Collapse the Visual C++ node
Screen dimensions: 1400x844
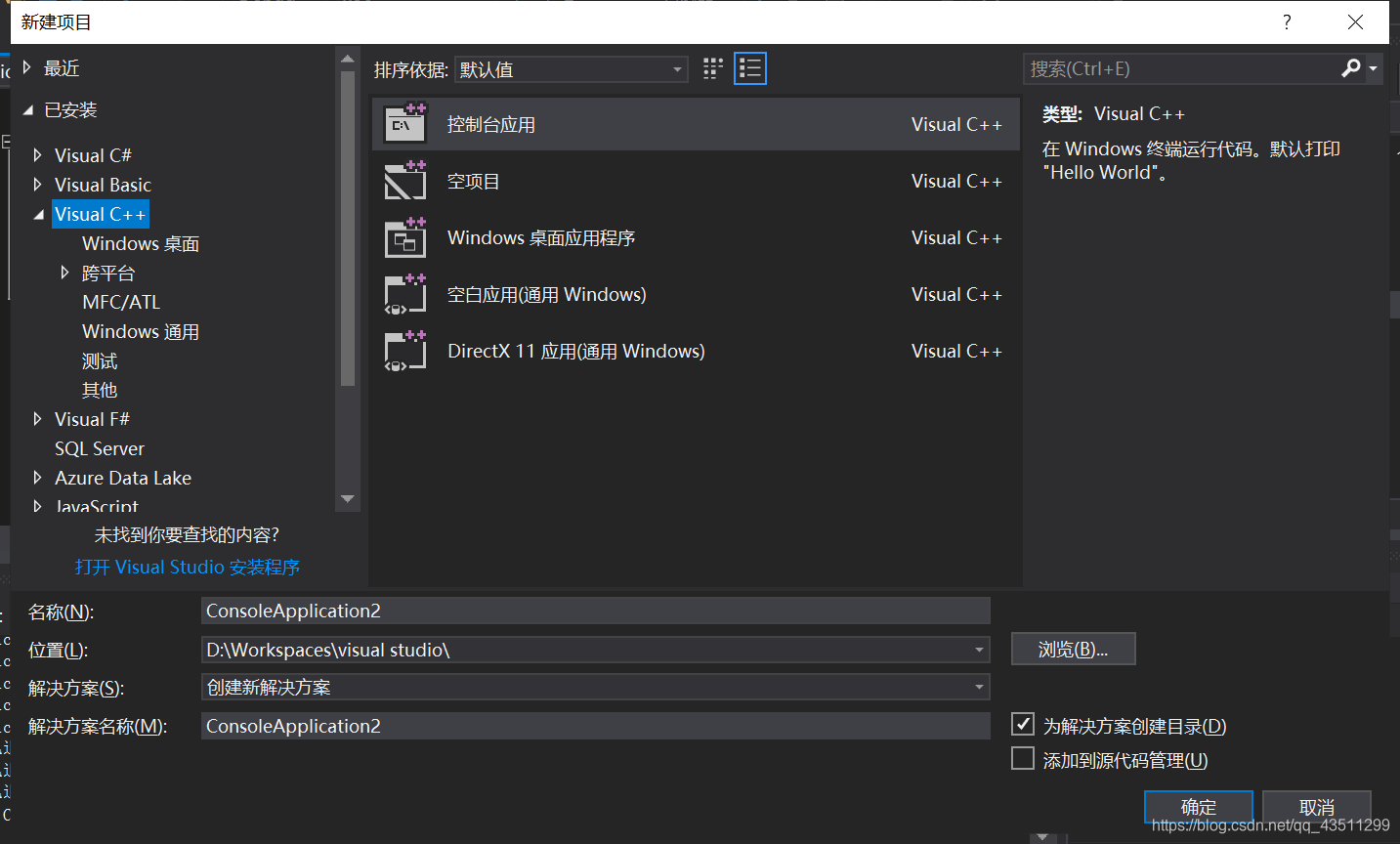[x=38, y=214]
